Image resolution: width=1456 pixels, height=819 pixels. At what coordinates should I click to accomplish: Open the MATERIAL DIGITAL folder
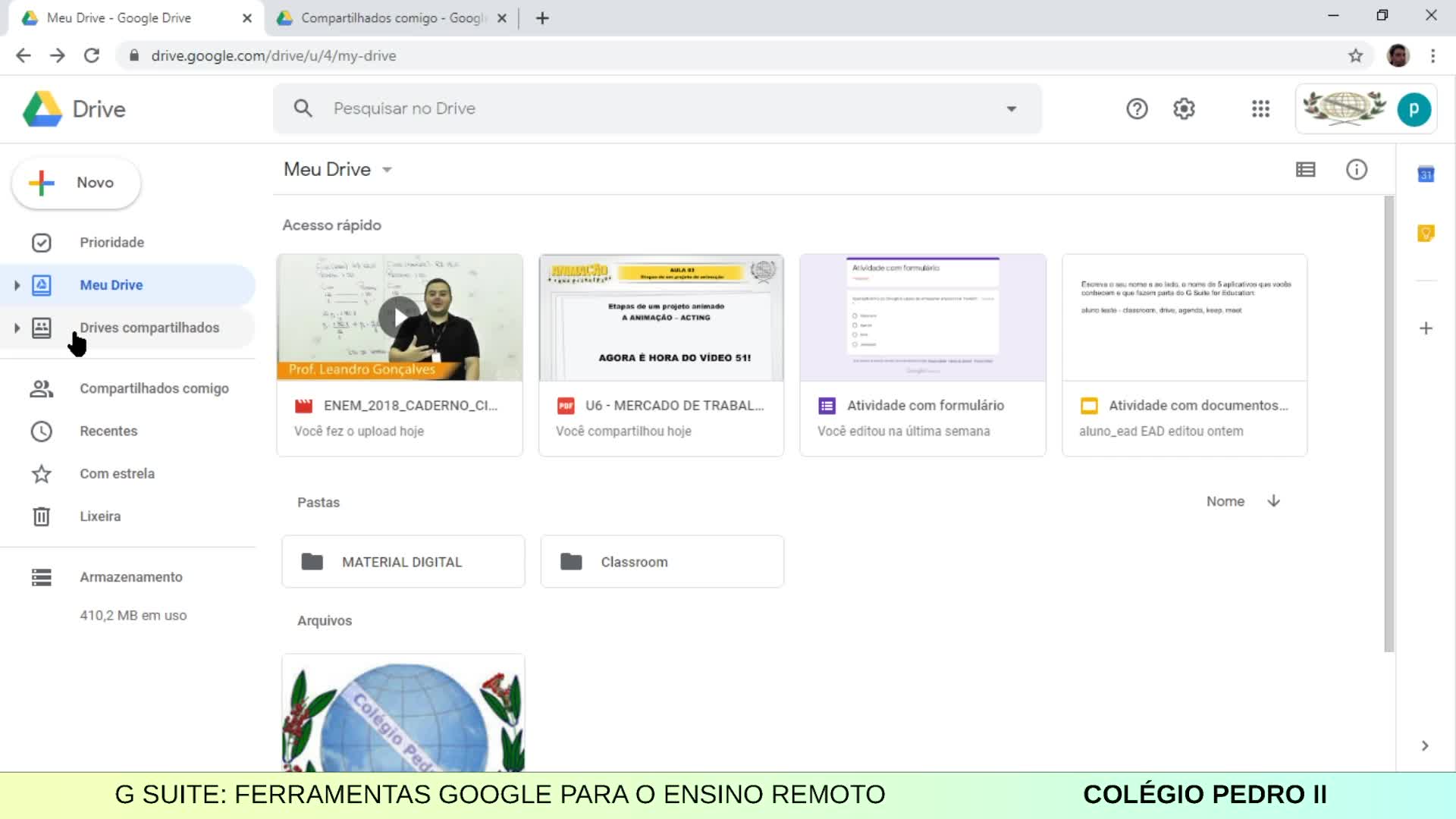403,562
